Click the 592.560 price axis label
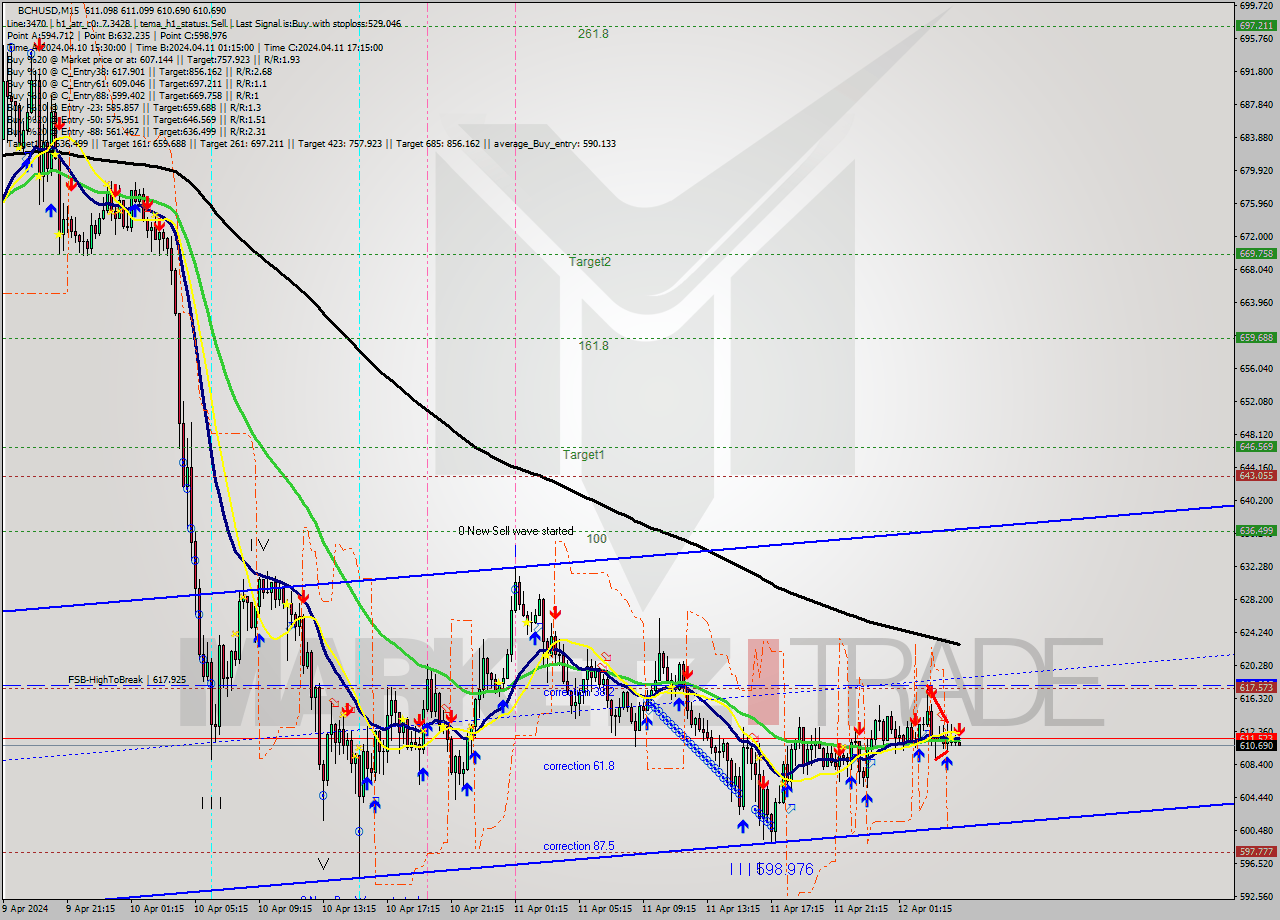 (1255, 895)
